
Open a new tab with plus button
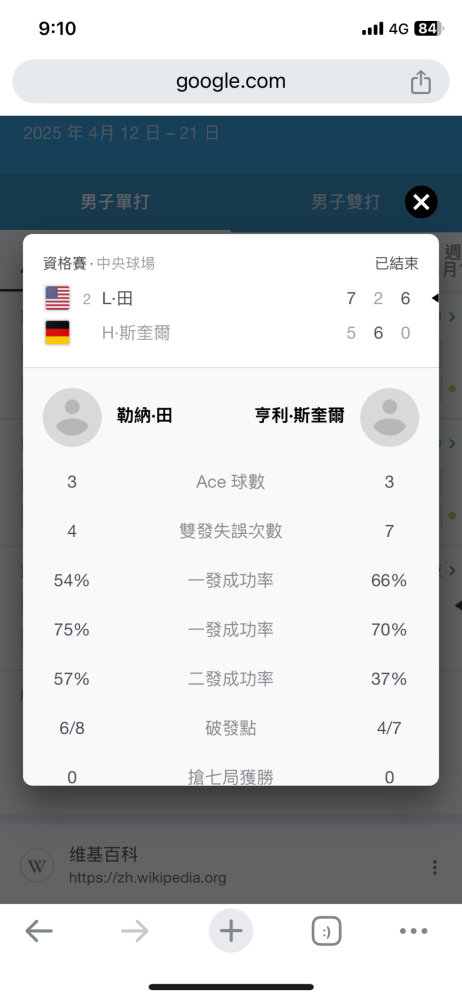point(231,931)
